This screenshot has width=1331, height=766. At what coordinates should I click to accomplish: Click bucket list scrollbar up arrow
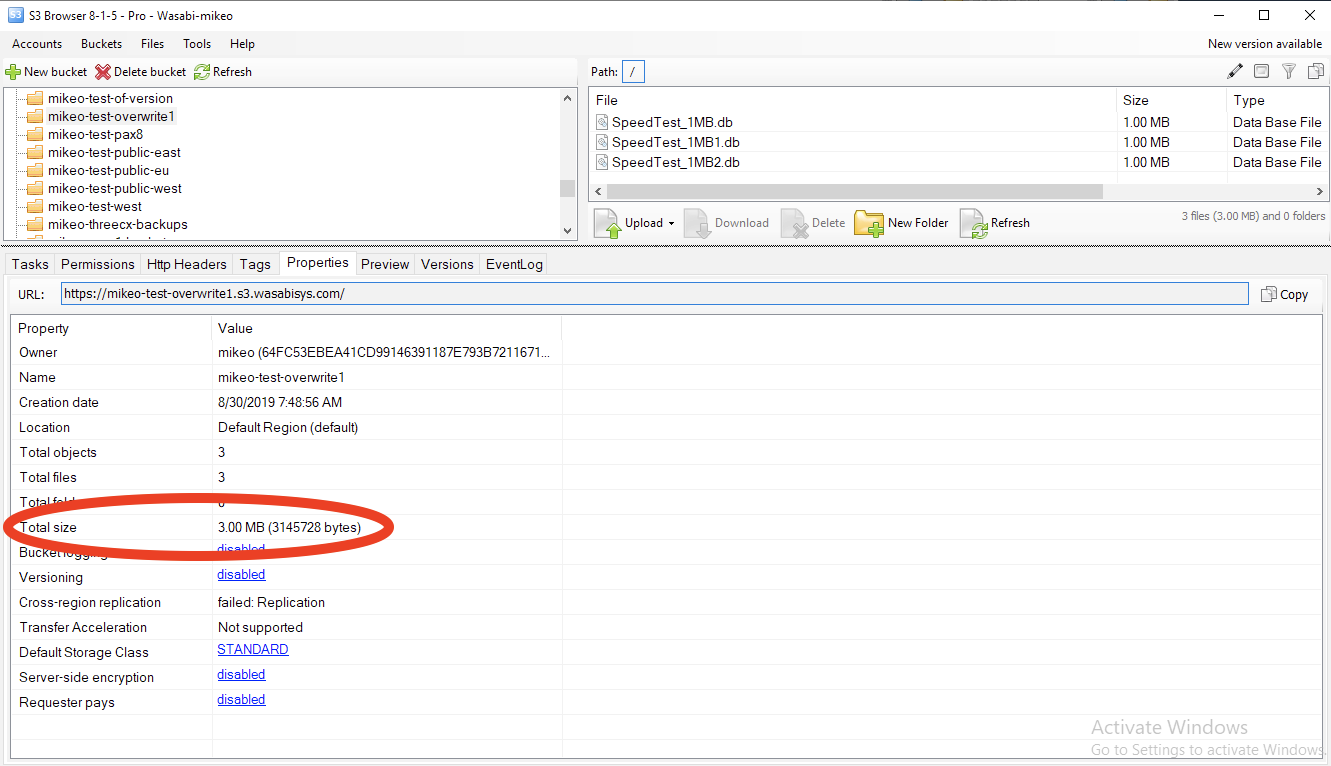pos(568,98)
